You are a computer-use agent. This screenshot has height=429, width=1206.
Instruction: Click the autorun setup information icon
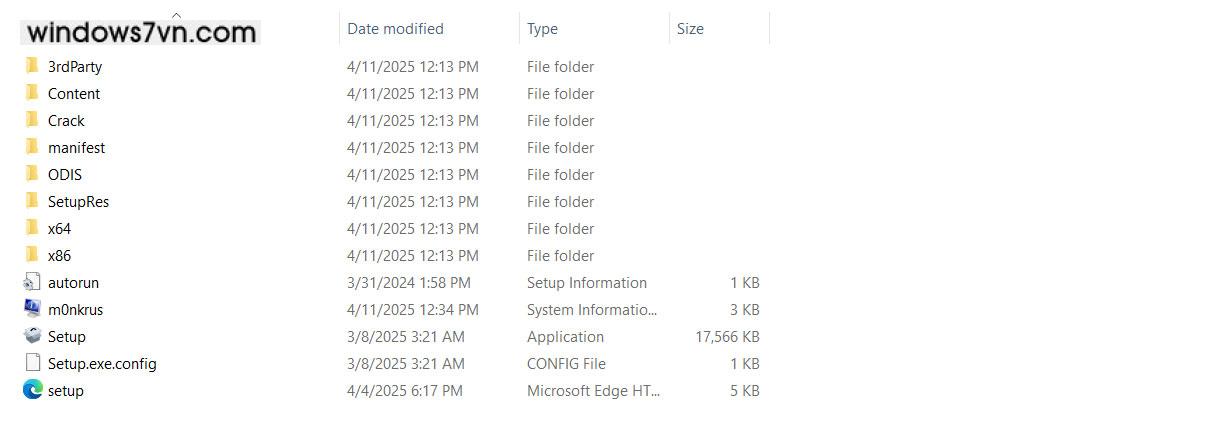32,282
